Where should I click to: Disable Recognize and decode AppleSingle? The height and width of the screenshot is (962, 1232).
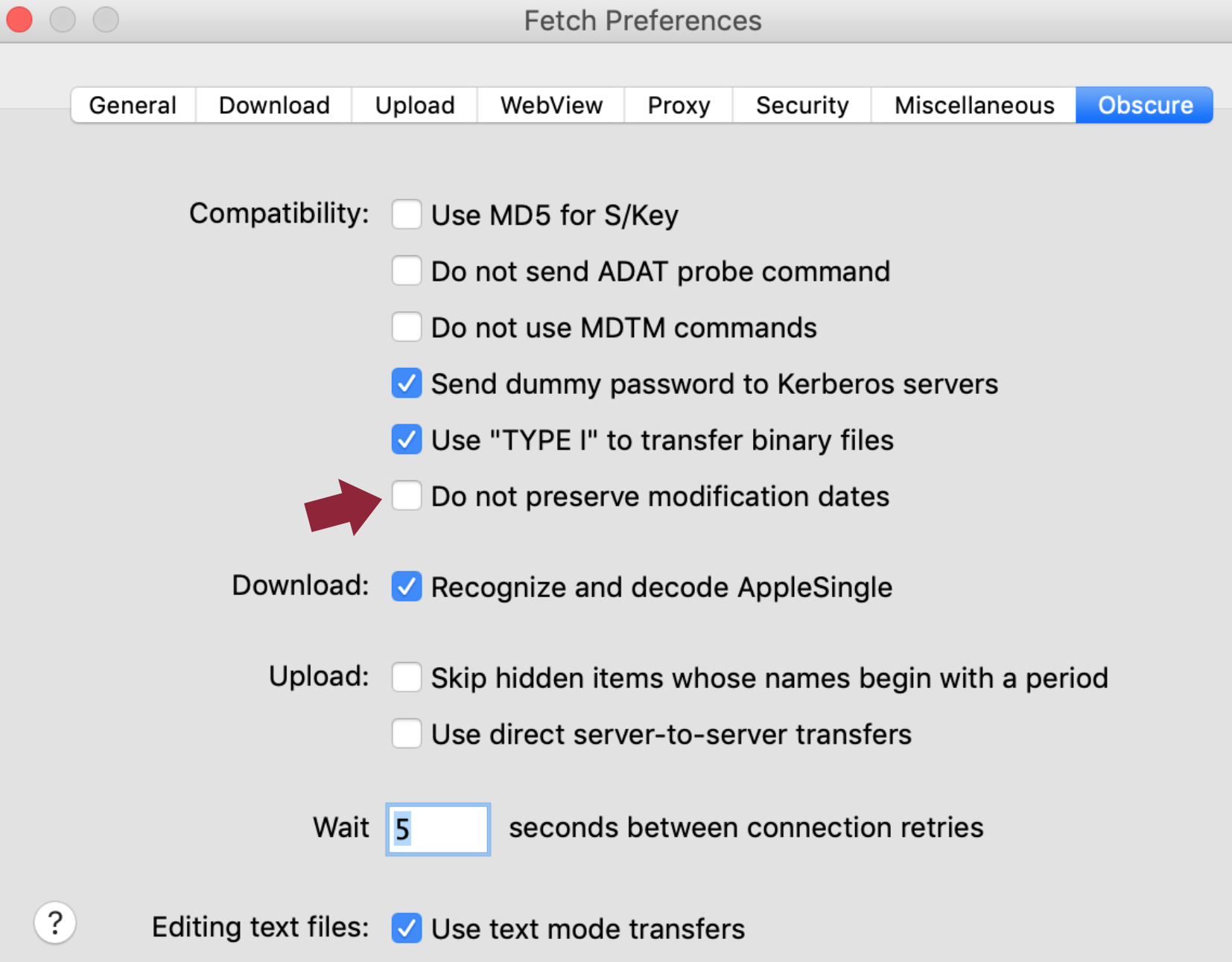click(407, 587)
